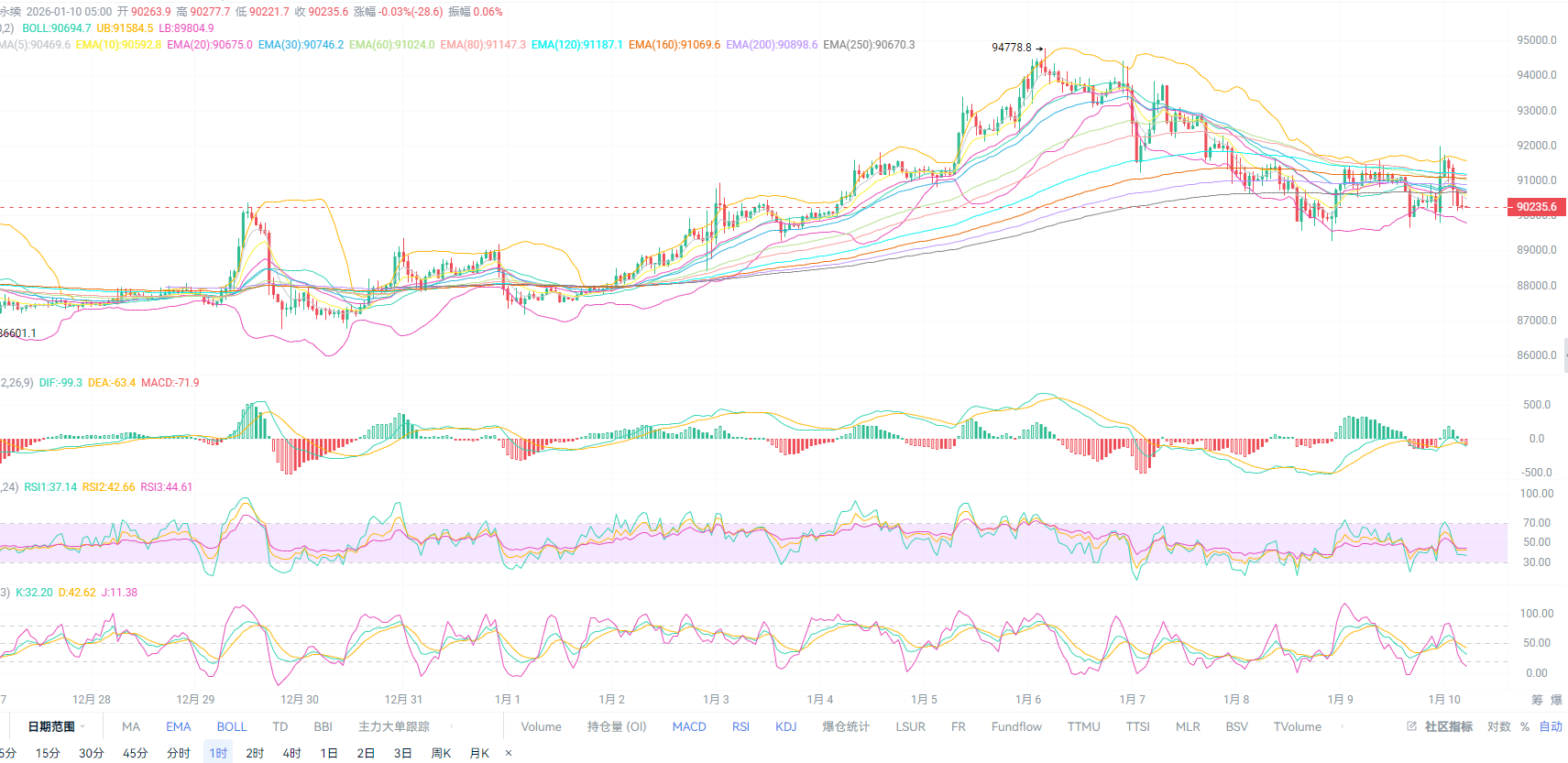The image size is (1568, 763).
Task: Open the 日期范围 date range dropdown
Action: pyautogui.click(x=56, y=726)
